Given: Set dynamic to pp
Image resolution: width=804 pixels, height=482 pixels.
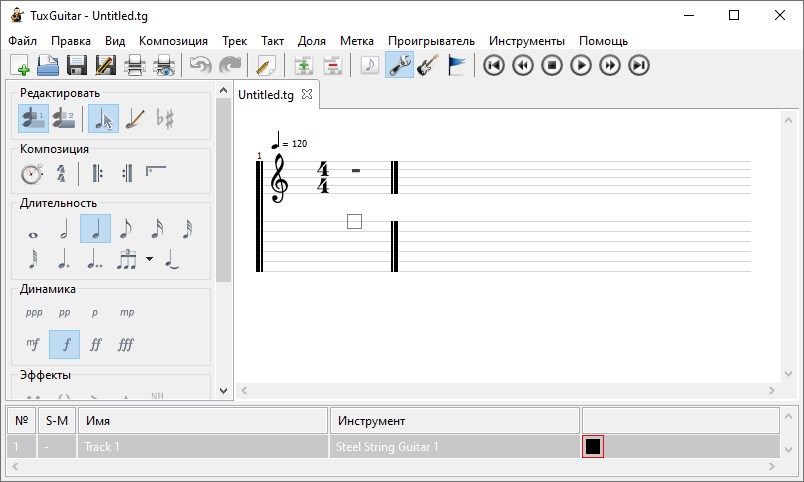Looking at the screenshot, I should pos(64,312).
